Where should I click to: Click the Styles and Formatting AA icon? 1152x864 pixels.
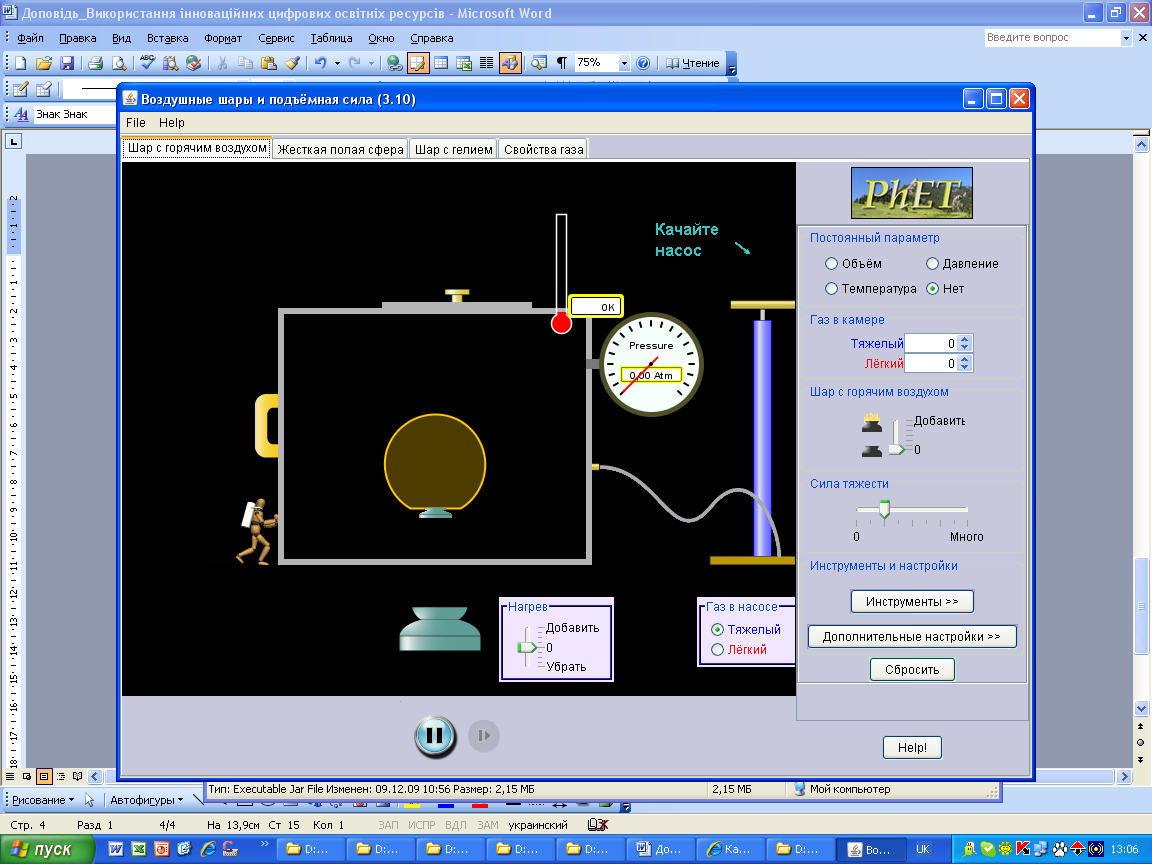(21, 114)
